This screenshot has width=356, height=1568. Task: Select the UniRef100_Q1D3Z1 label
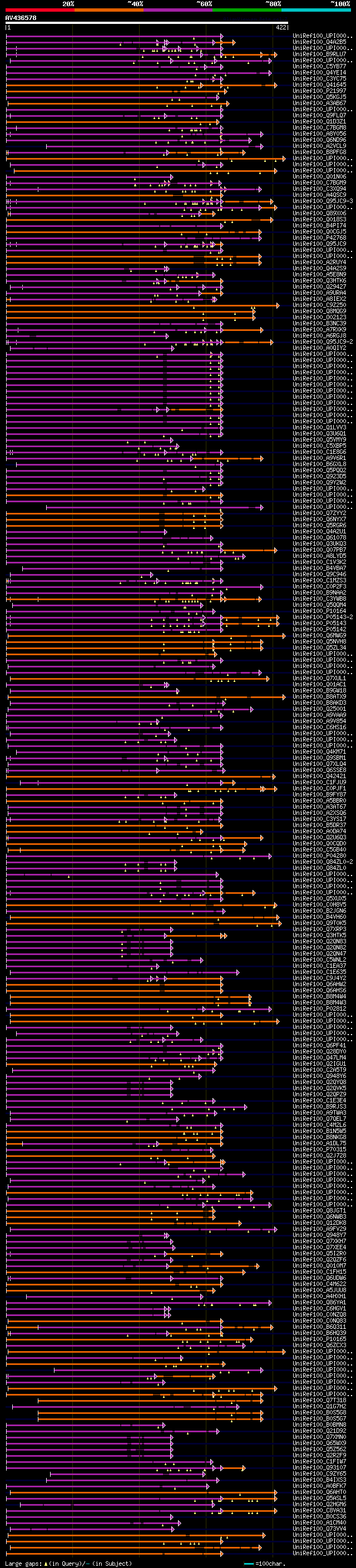pyautogui.click(x=319, y=121)
